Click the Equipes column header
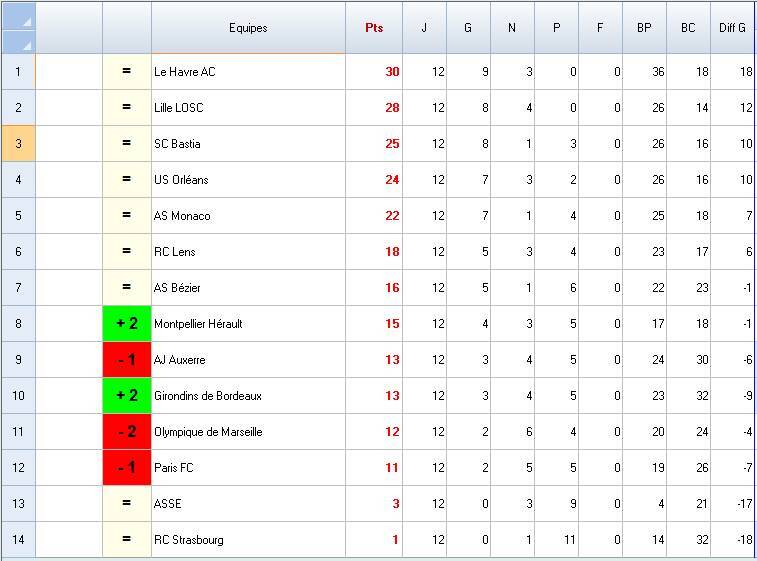 [248, 28]
